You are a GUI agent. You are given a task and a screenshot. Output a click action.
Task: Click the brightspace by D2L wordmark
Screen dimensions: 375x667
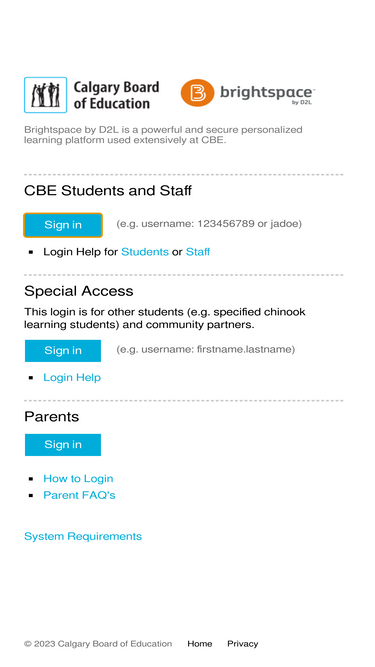point(267,94)
